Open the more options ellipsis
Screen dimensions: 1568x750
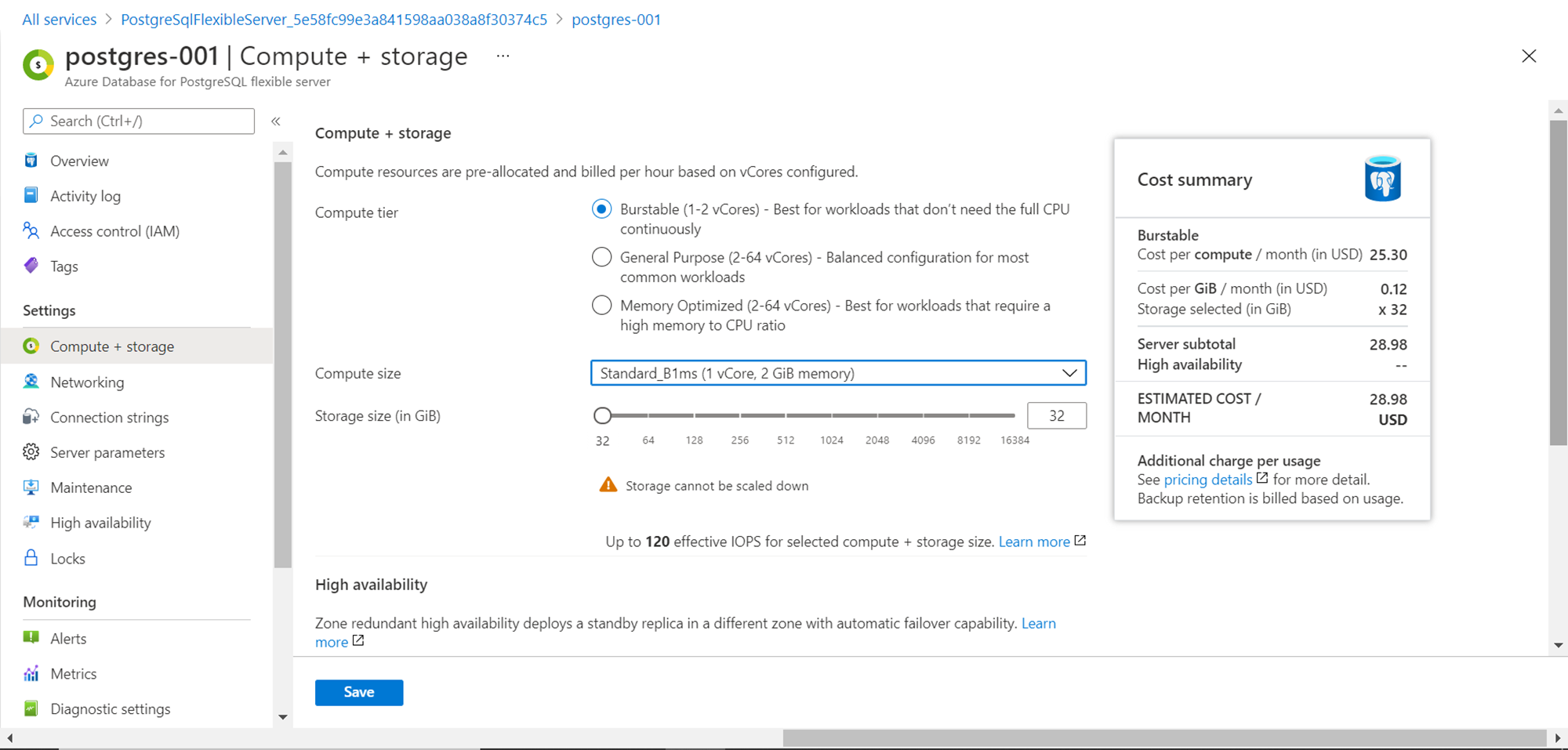click(503, 56)
